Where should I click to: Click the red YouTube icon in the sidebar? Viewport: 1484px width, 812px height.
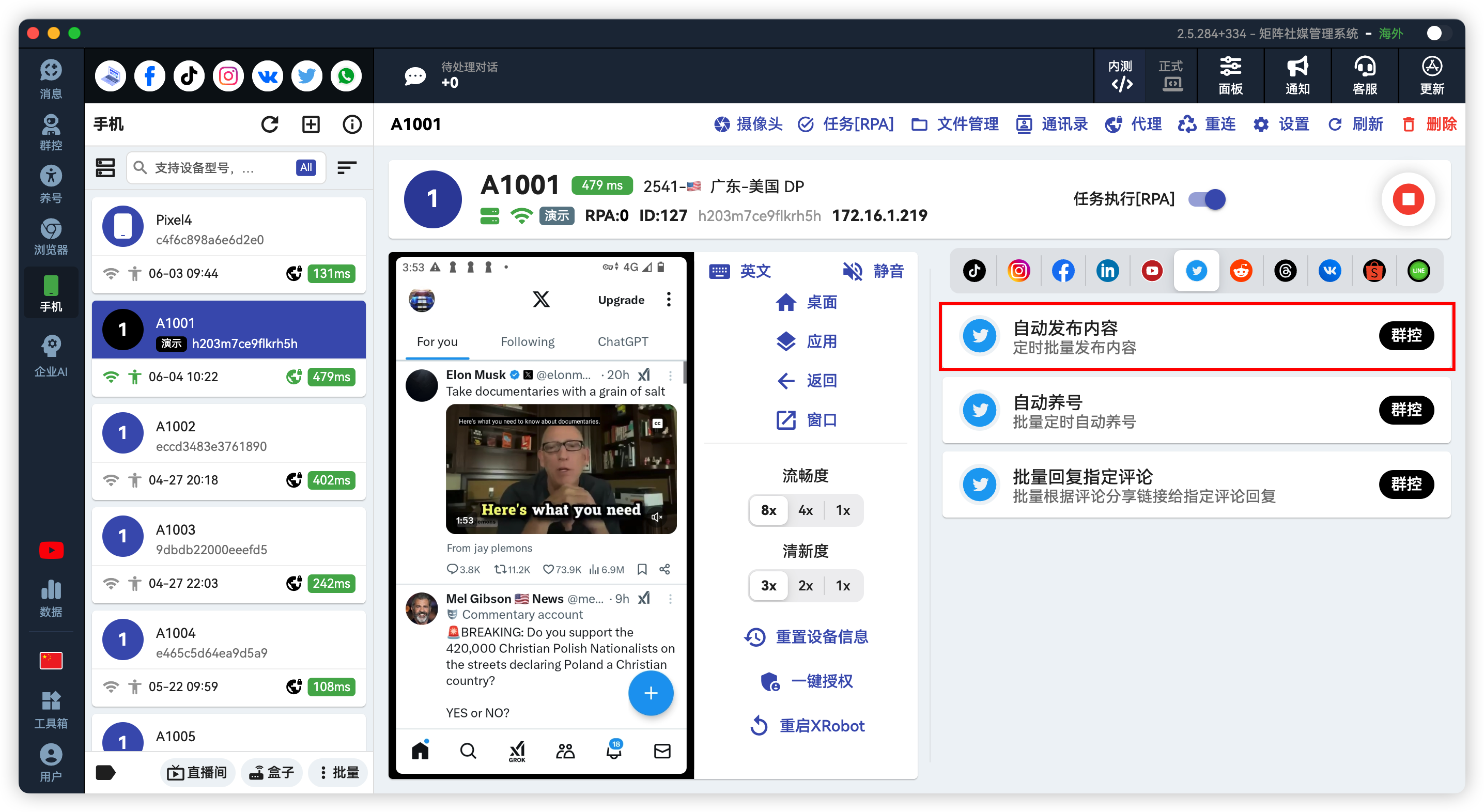[51, 550]
